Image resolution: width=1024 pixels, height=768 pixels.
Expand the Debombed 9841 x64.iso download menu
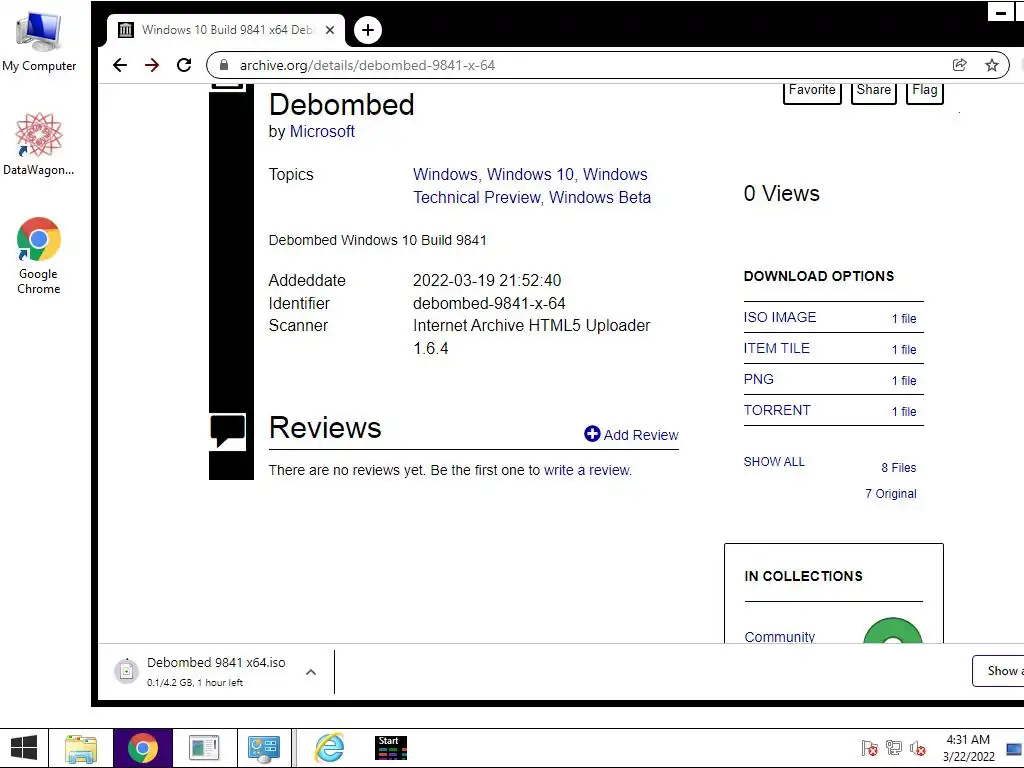point(311,672)
